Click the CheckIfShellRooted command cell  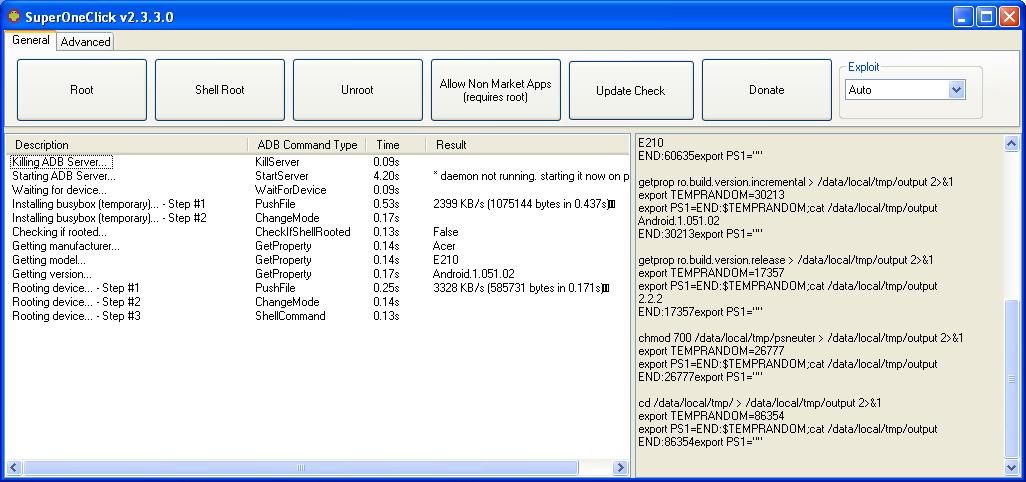click(302, 232)
